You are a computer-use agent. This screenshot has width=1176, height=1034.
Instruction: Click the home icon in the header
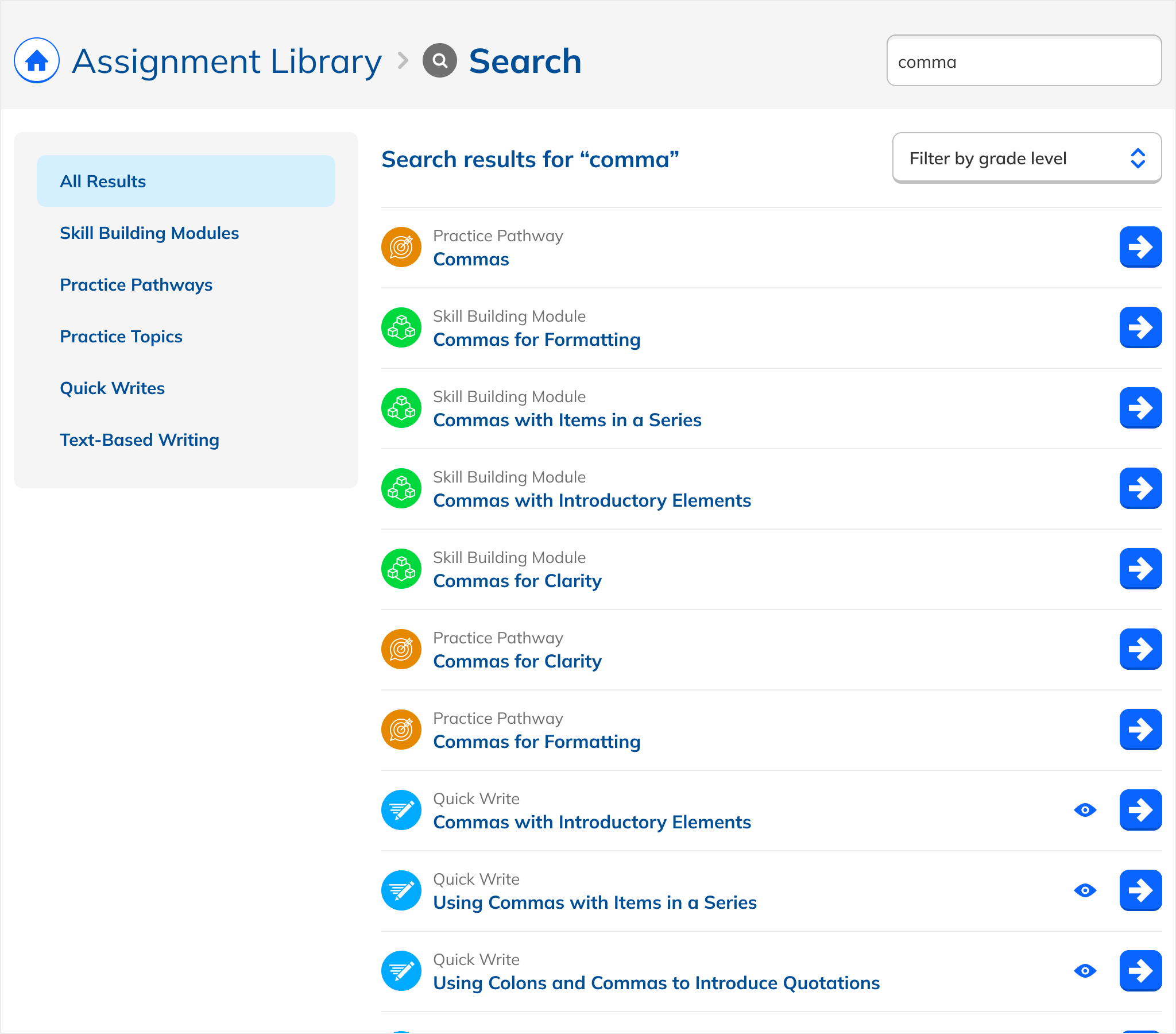click(x=36, y=60)
